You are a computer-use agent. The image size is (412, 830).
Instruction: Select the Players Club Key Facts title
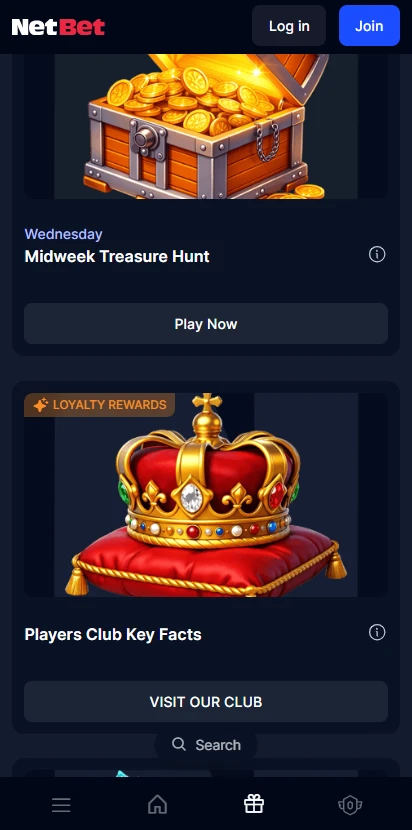coord(113,634)
